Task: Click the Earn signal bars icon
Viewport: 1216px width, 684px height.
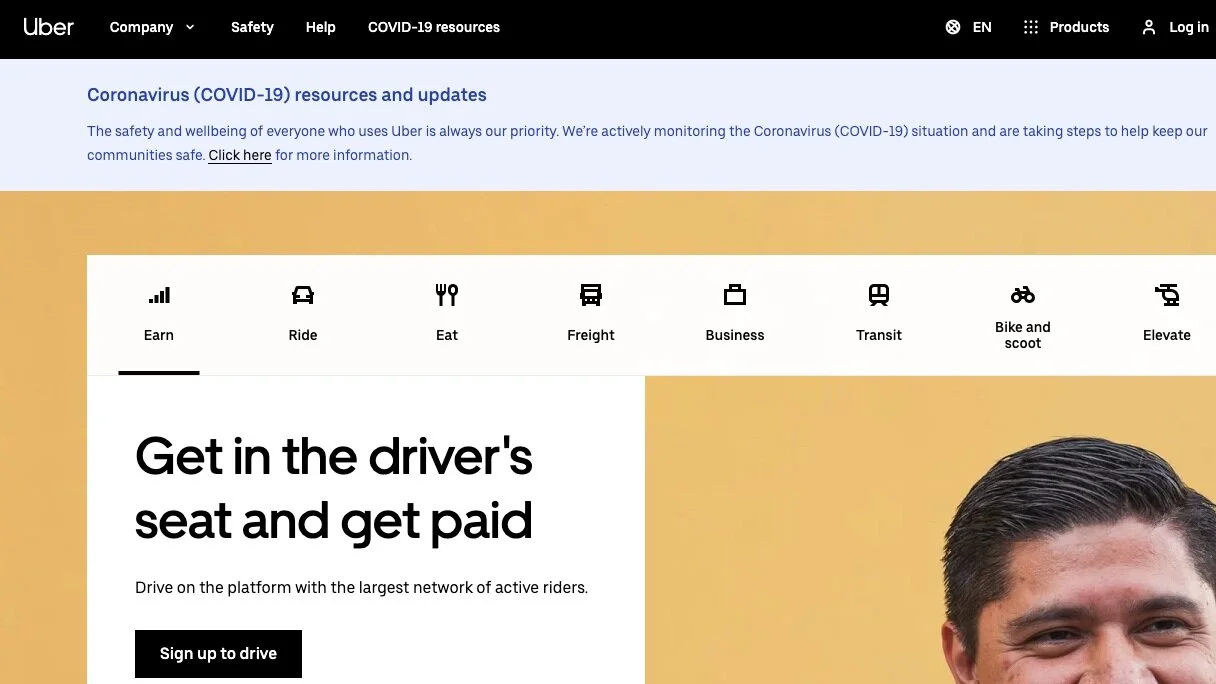Action: [158, 295]
